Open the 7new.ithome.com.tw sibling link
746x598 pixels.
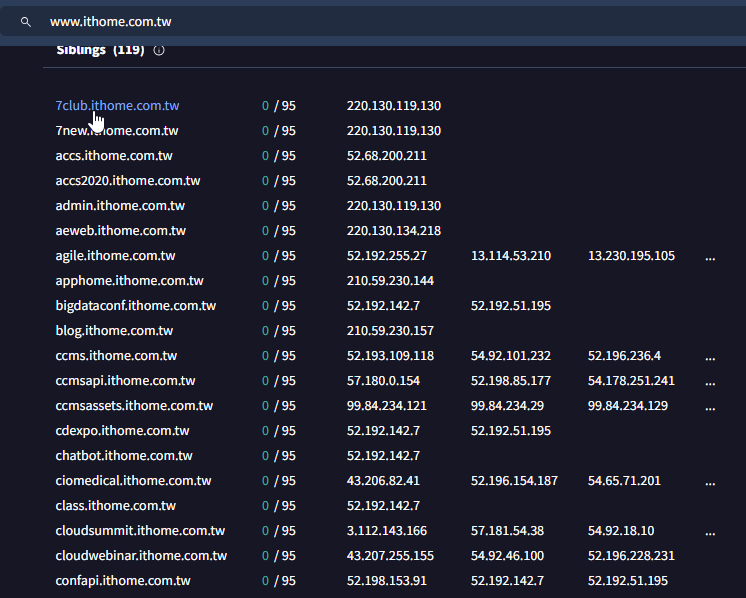[x=117, y=130]
